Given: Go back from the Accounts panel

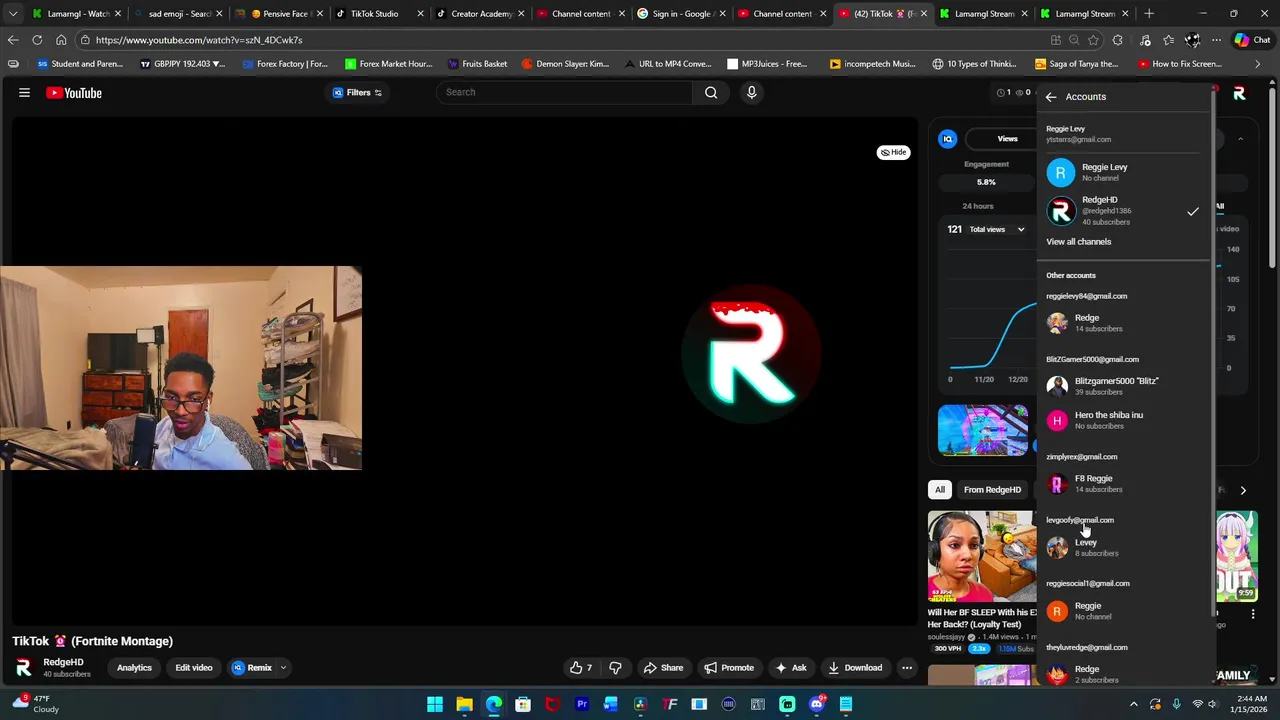Looking at the screenshot, I should point(1051,97).
